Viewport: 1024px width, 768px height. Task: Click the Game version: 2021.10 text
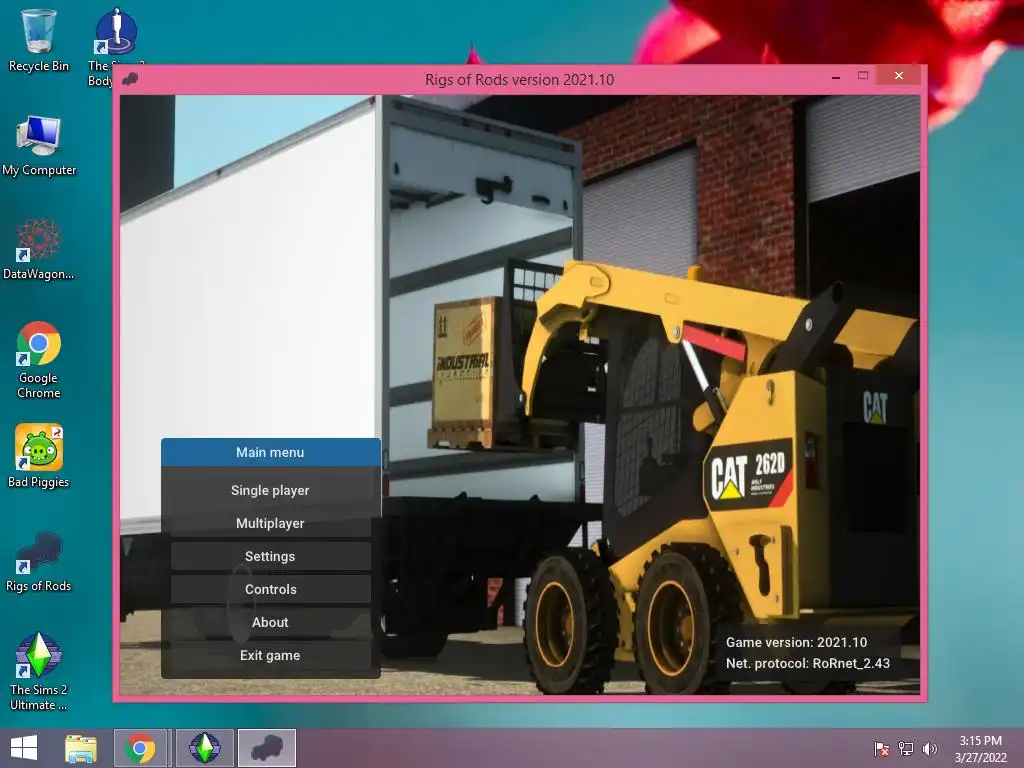click(x=796, y=642)
